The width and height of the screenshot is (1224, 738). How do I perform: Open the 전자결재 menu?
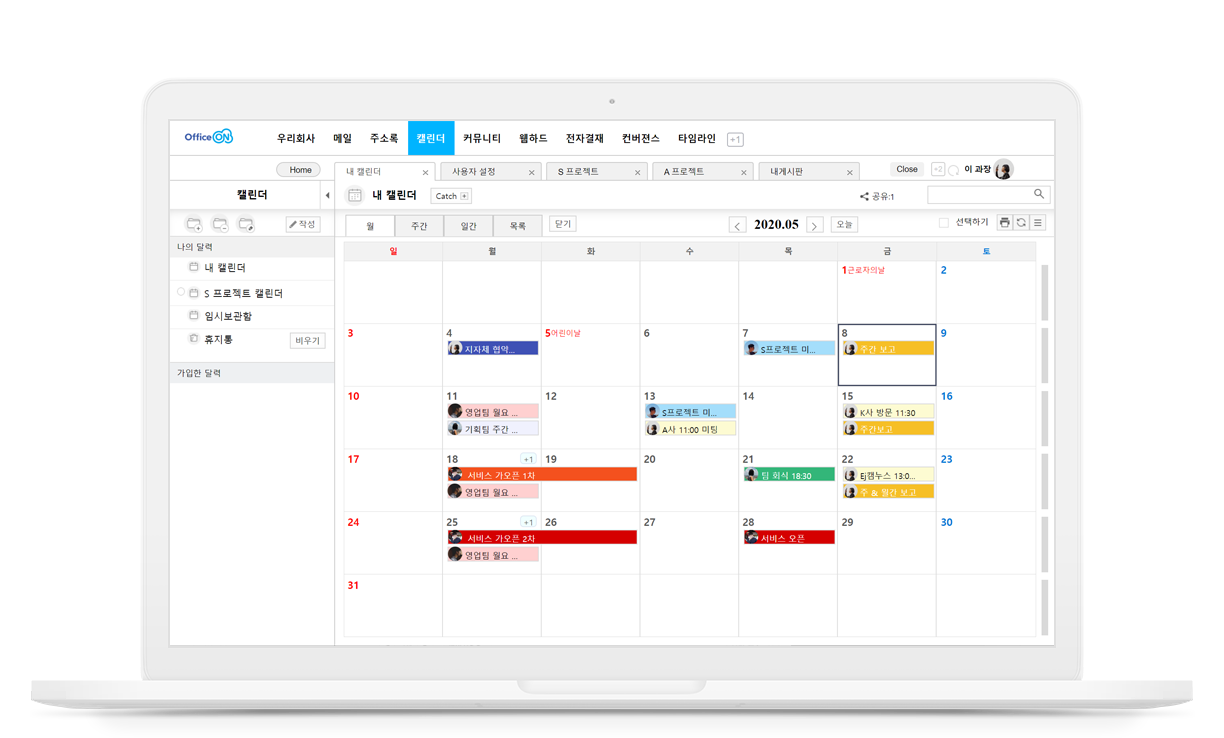coord(584,138)
